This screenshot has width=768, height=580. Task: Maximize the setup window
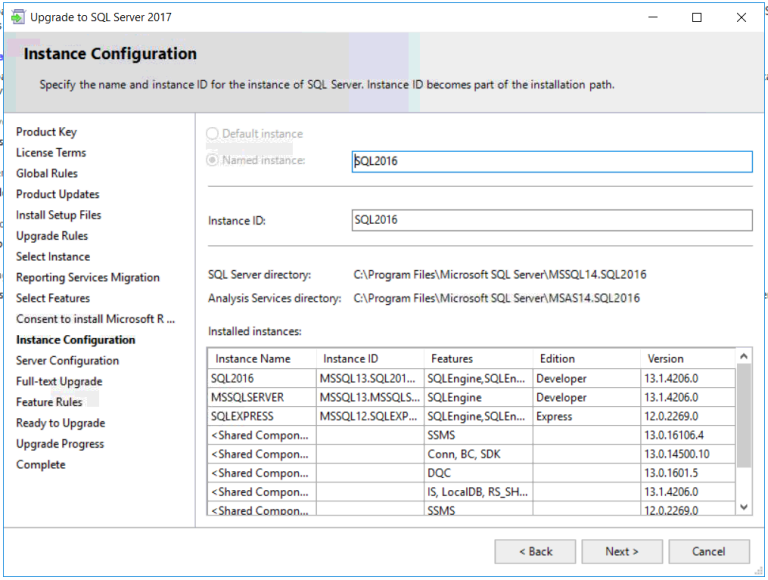(x=697, y=17)
